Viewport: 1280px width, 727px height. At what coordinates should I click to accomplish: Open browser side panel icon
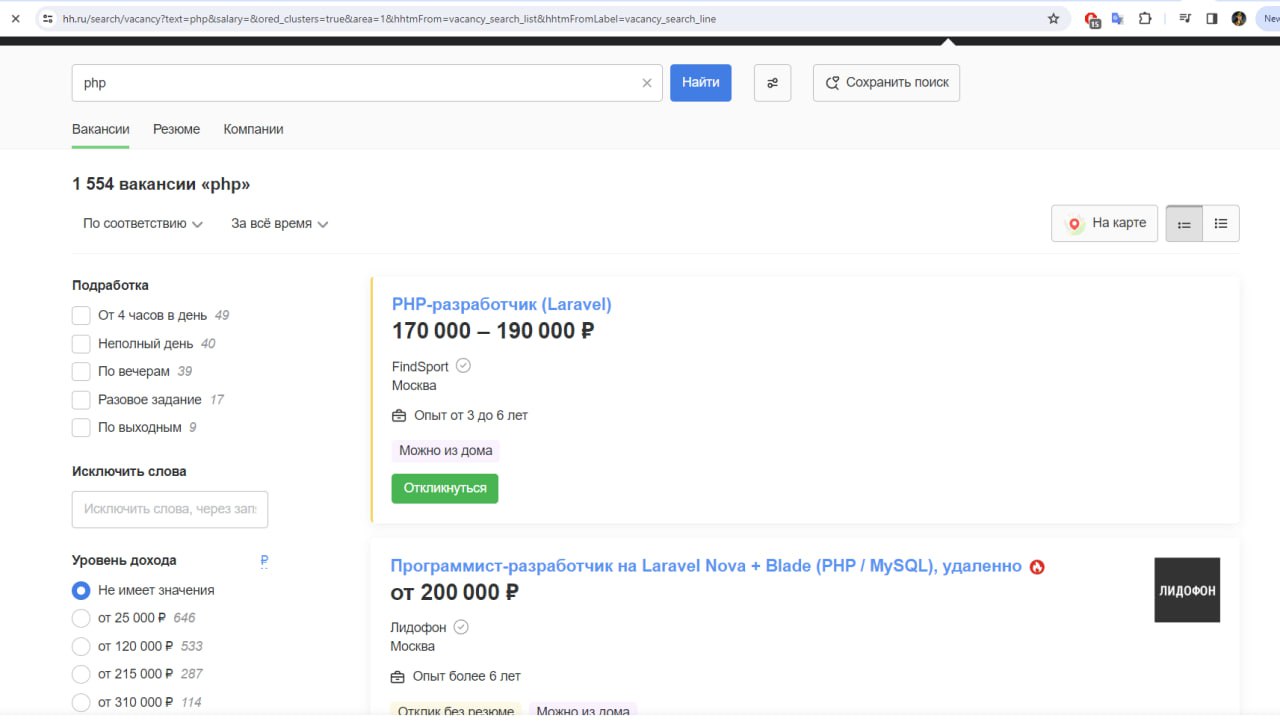pyautogui.click(x=1211, y=18)
